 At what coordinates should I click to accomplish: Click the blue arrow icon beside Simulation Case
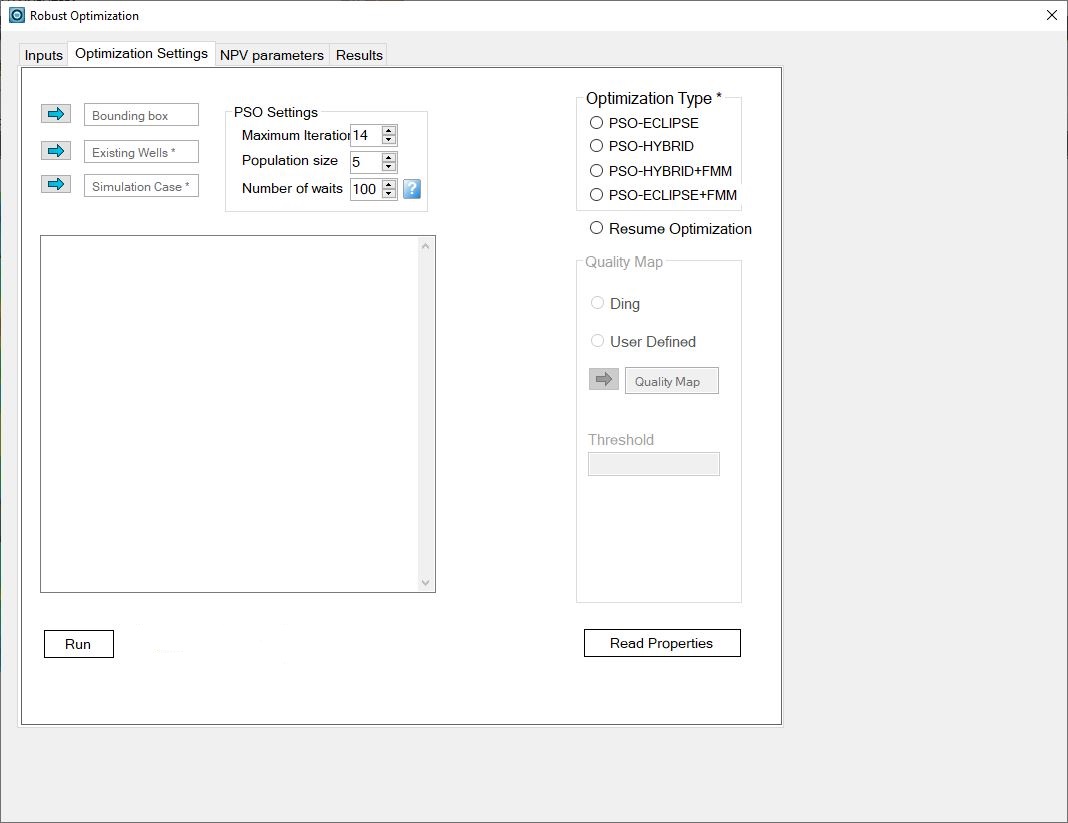[x=56, y=184]
